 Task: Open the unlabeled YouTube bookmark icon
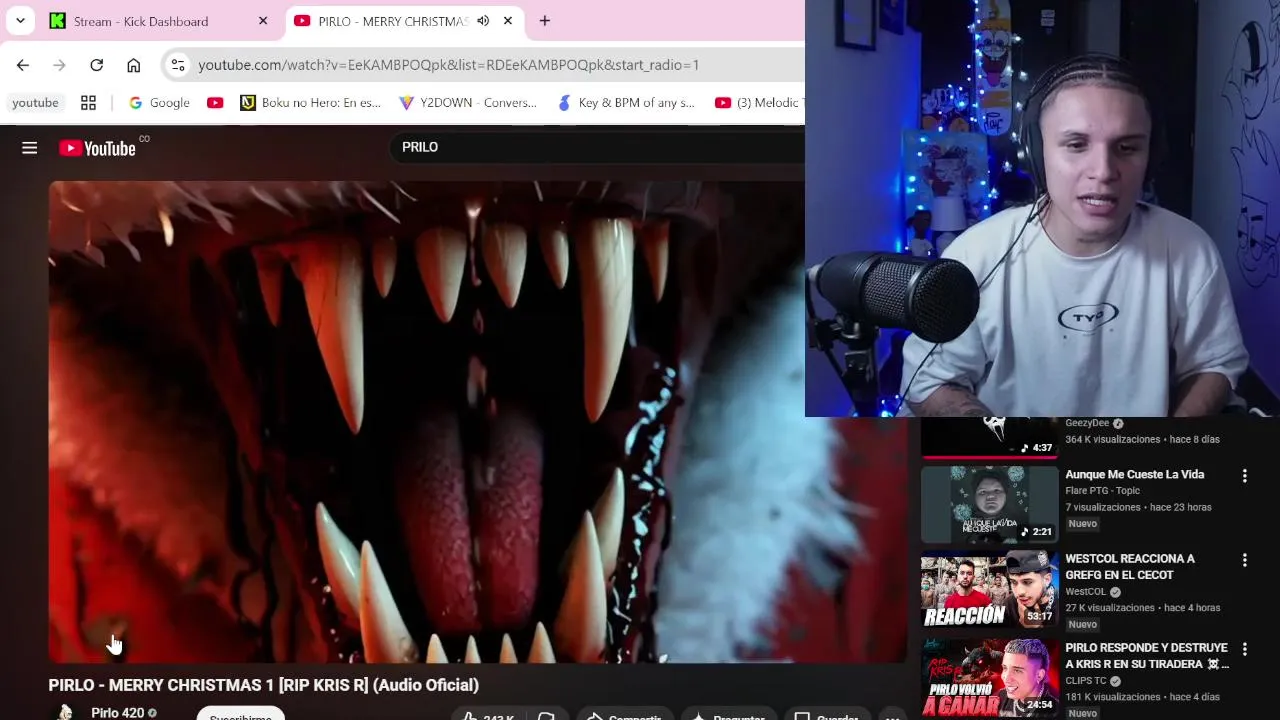click(x=215, y=103)
